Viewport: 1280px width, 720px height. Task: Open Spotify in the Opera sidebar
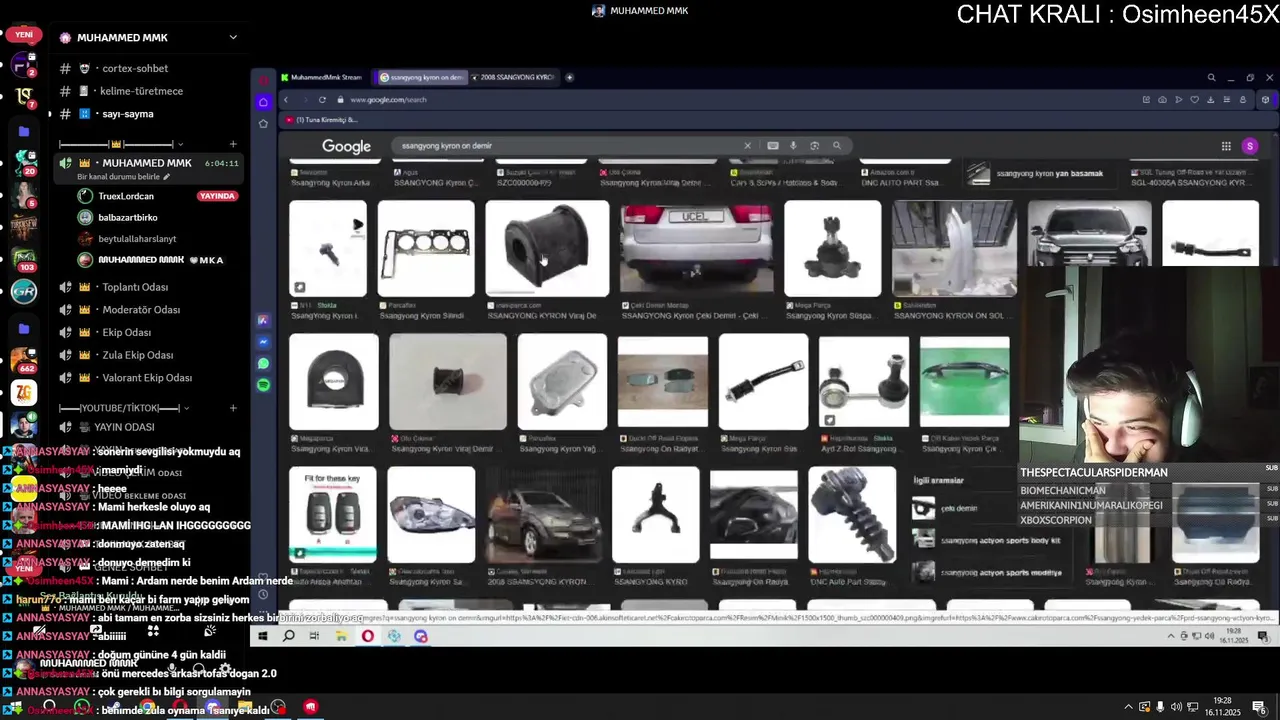263,384
